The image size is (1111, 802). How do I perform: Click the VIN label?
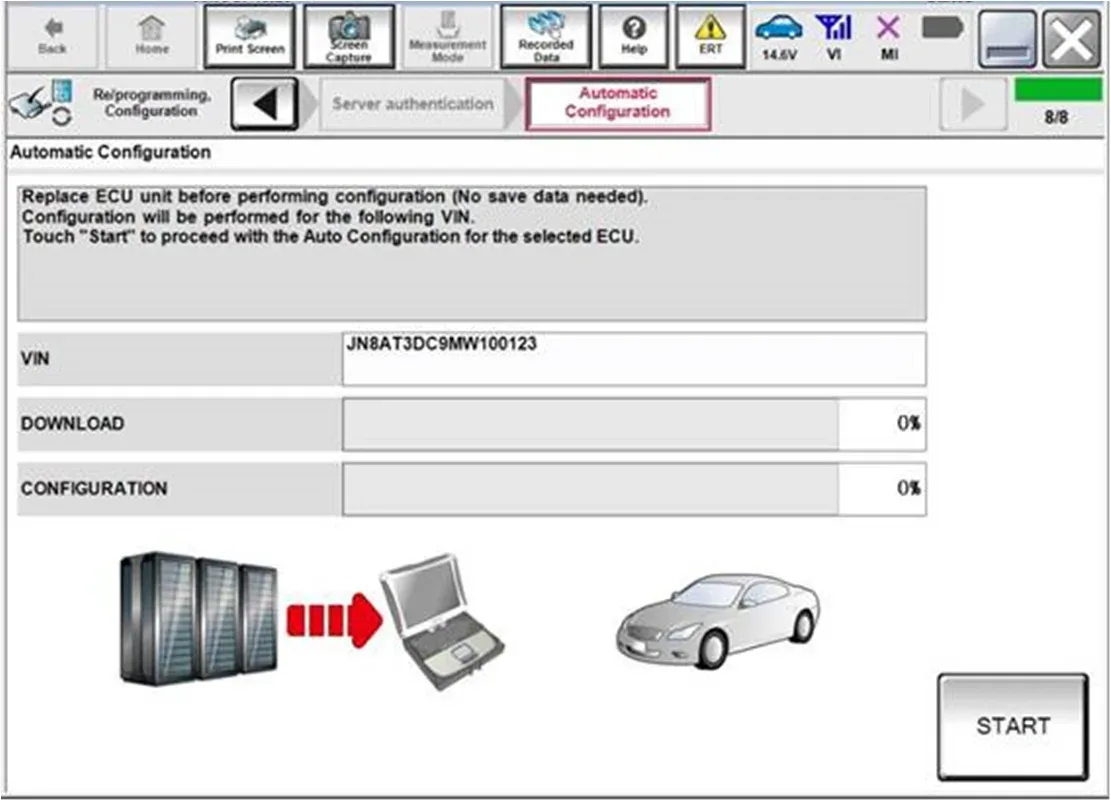[x=35, y=358]
